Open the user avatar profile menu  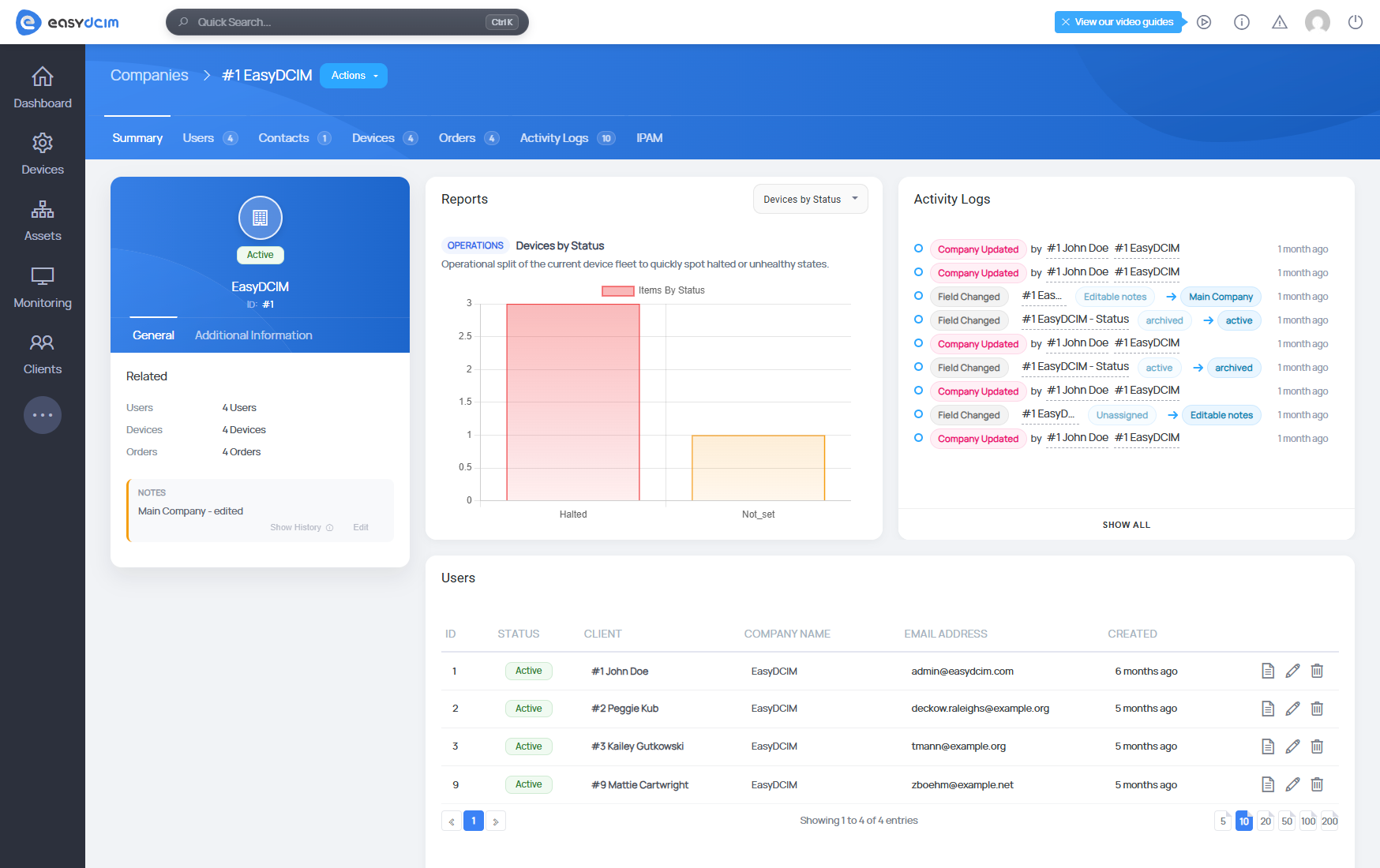pos(1318,22)
